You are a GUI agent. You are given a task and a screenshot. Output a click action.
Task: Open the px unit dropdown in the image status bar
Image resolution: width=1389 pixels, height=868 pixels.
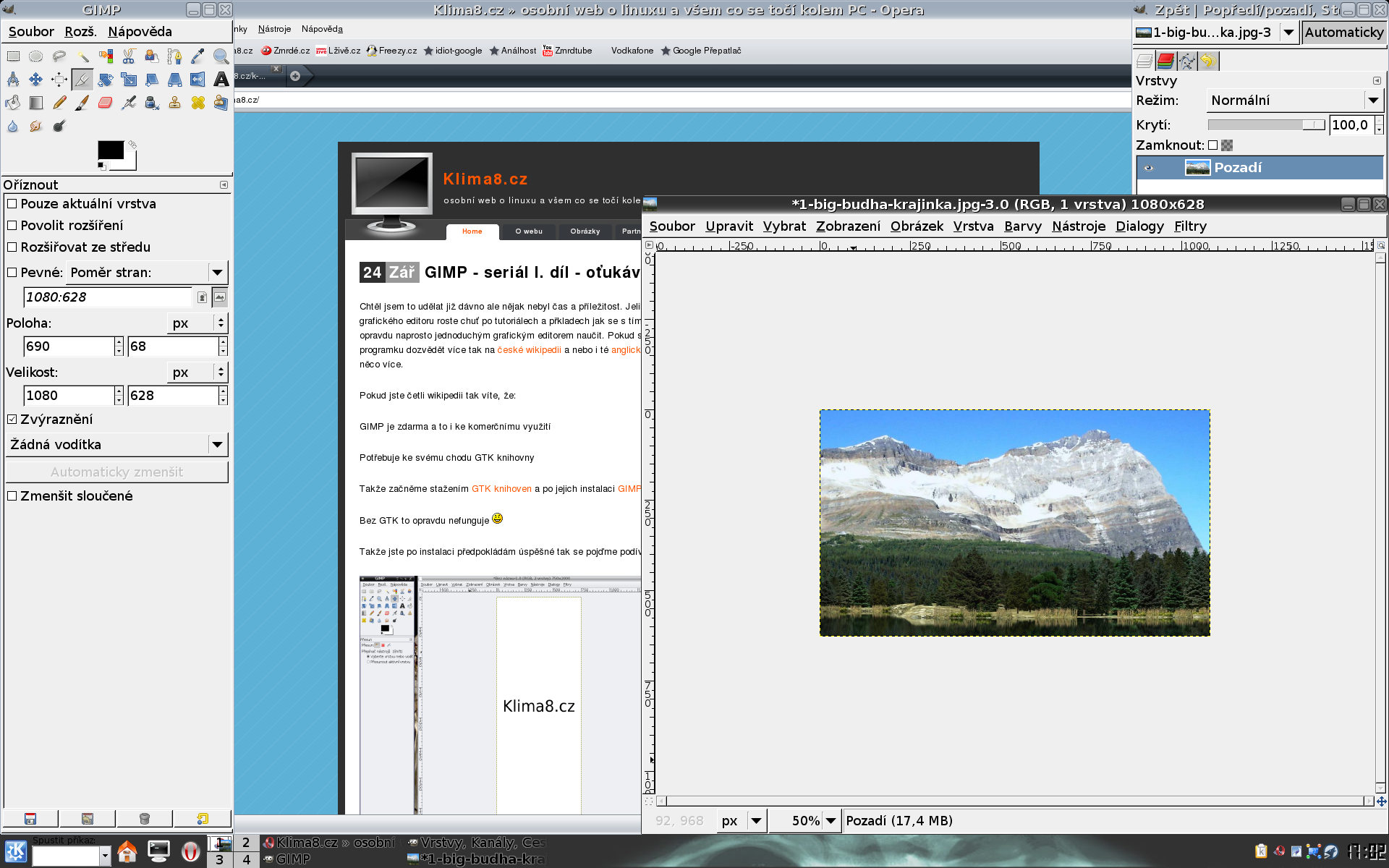pos(742,821)
